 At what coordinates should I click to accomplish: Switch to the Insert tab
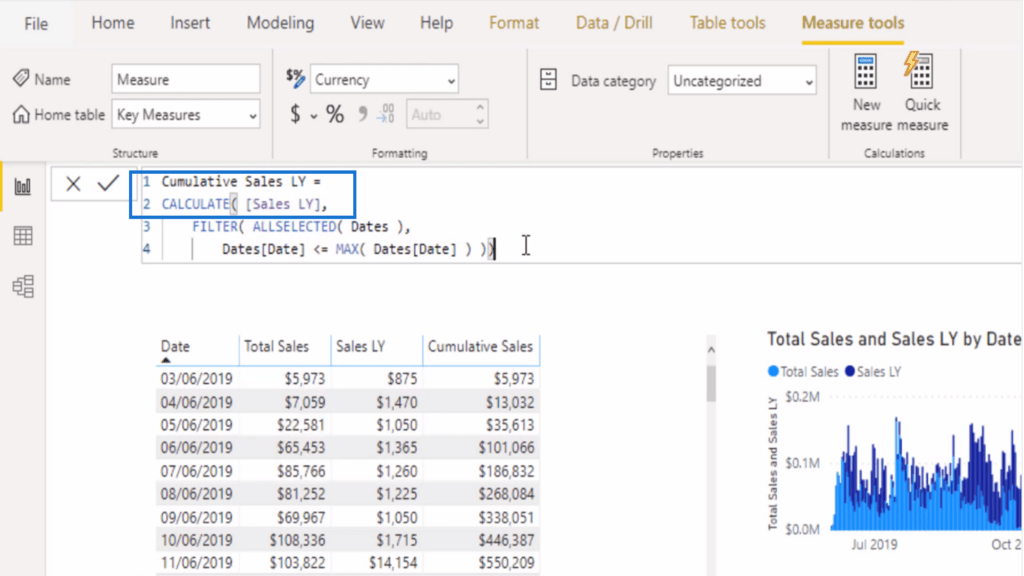[190, 23]
